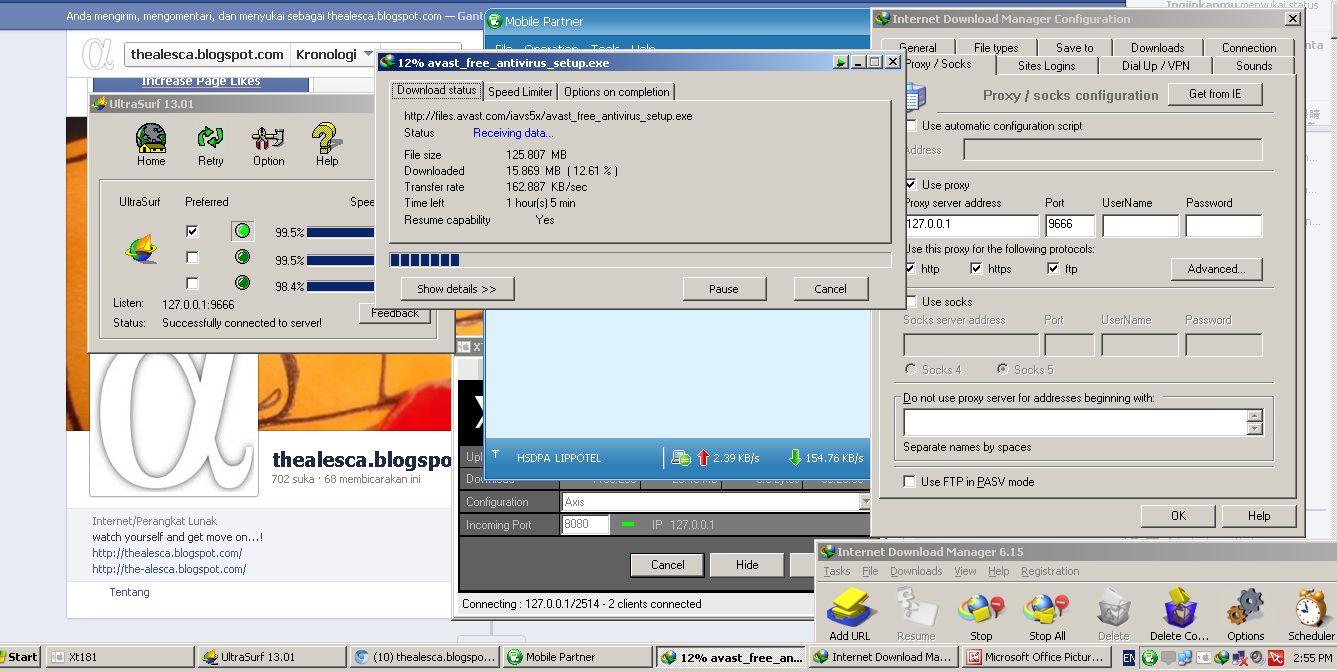This screenshot has height=672, width=1337.
Task: Click the UltraSurf boat logo icon
Action: click(x=140, y=248)
